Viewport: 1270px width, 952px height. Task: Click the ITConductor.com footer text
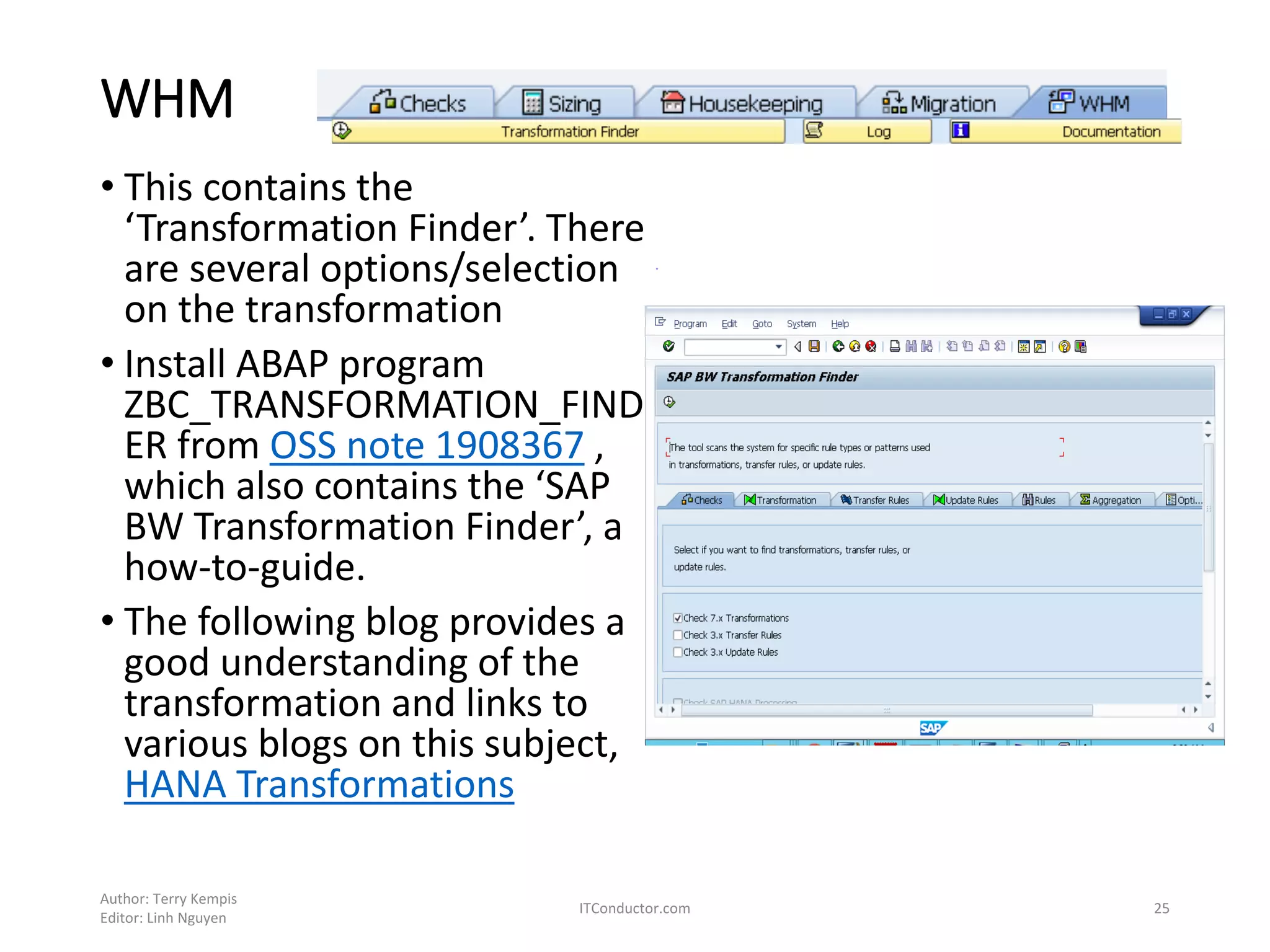pyautogui.click(x=634, y=909)
